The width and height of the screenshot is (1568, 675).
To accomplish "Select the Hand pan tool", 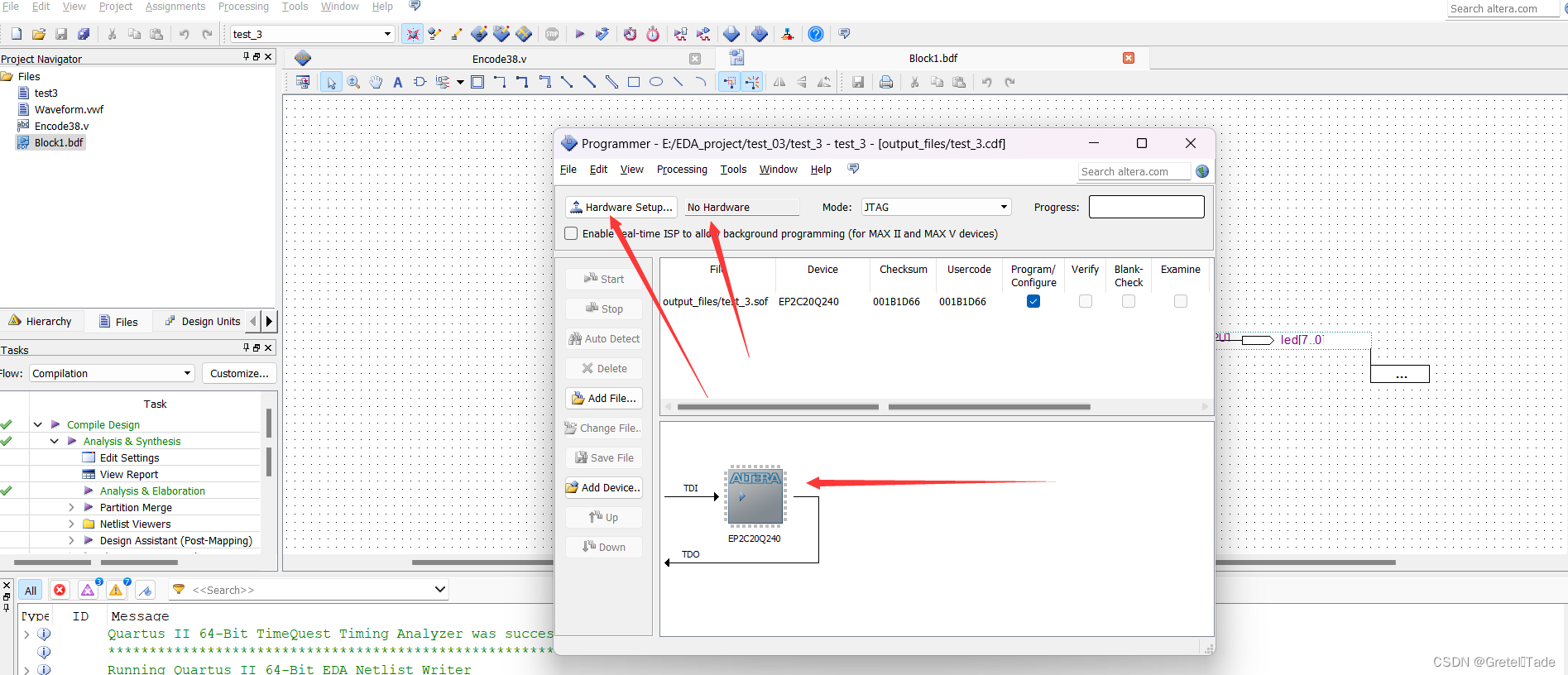I will 376,82.
